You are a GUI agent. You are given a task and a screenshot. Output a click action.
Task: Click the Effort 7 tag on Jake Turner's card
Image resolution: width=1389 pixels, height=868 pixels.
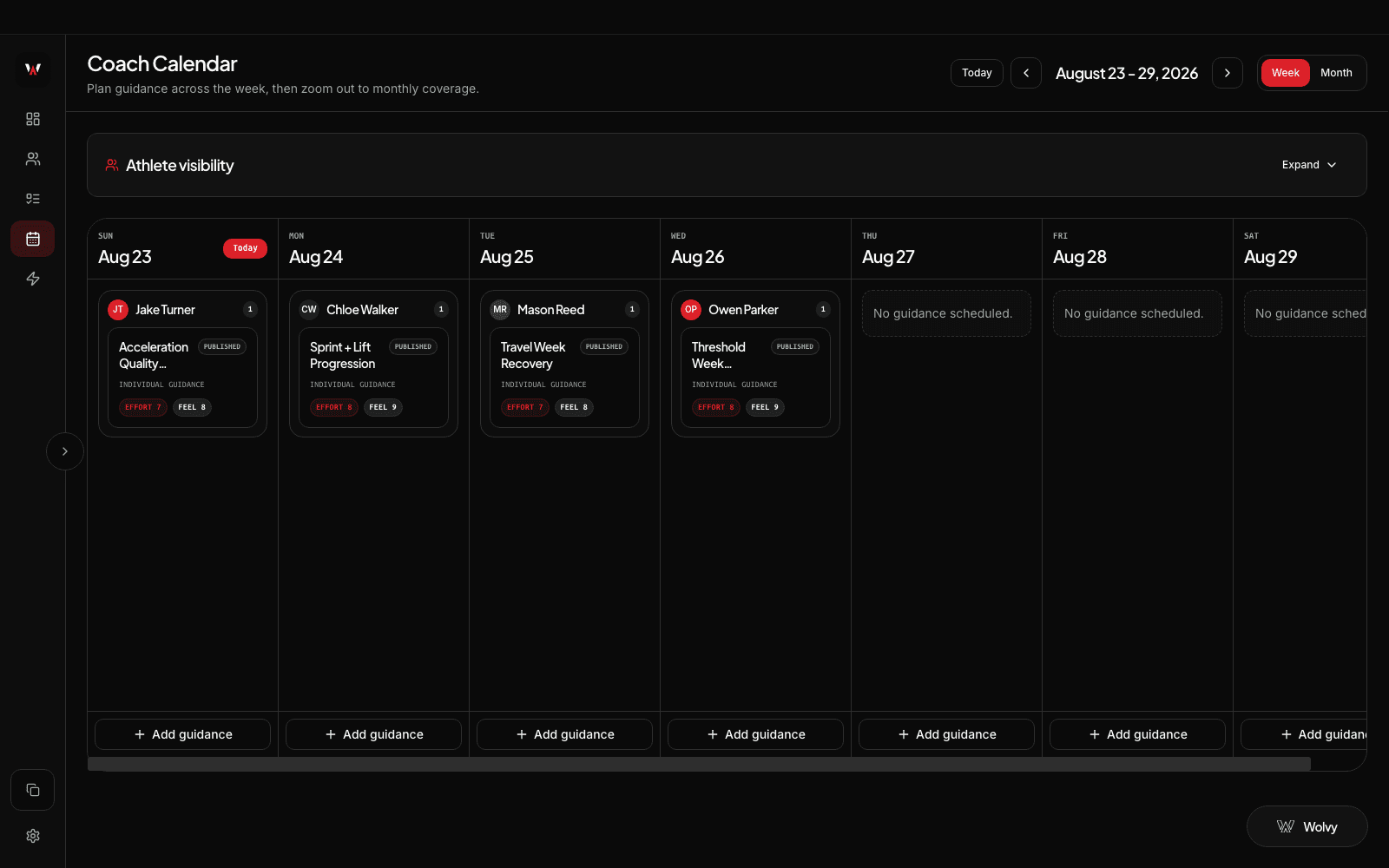click(143, 407)
